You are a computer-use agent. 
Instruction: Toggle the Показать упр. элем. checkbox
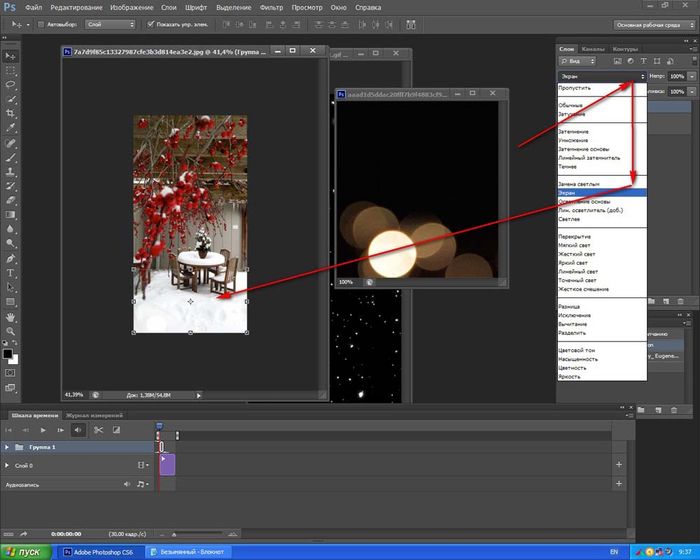point(150,24)
